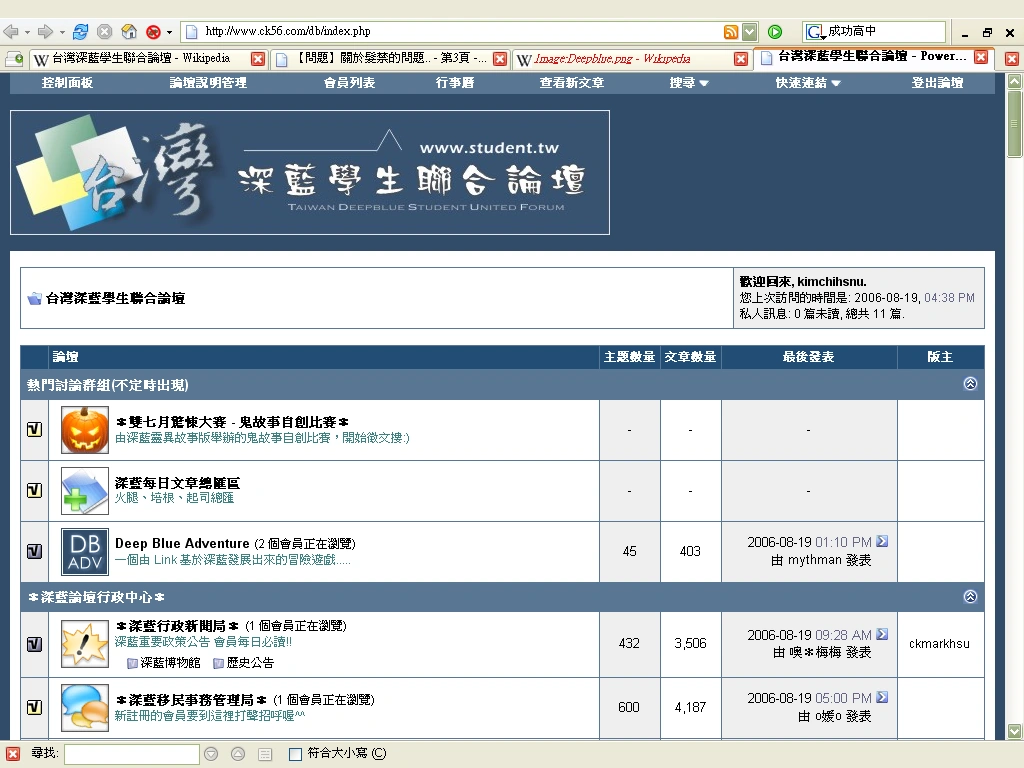1024x768 pixels.
Task: Open the 會員列表 members list link
Action: point(349,83)
